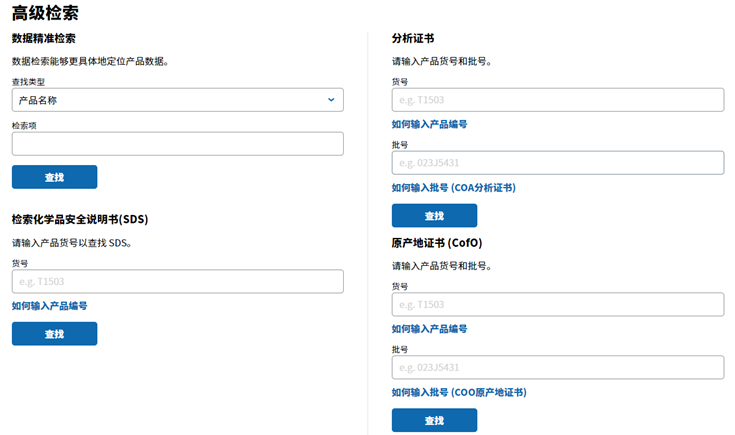Click the 货号 label in the SDS section
The image size is (735, 435).
[x=20, y=263]
